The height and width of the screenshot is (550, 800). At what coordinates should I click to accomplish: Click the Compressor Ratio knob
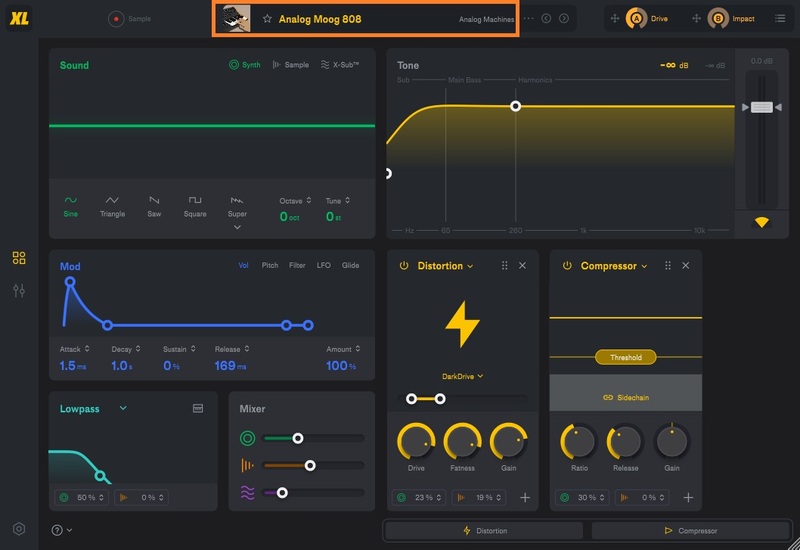click(579, 441)
